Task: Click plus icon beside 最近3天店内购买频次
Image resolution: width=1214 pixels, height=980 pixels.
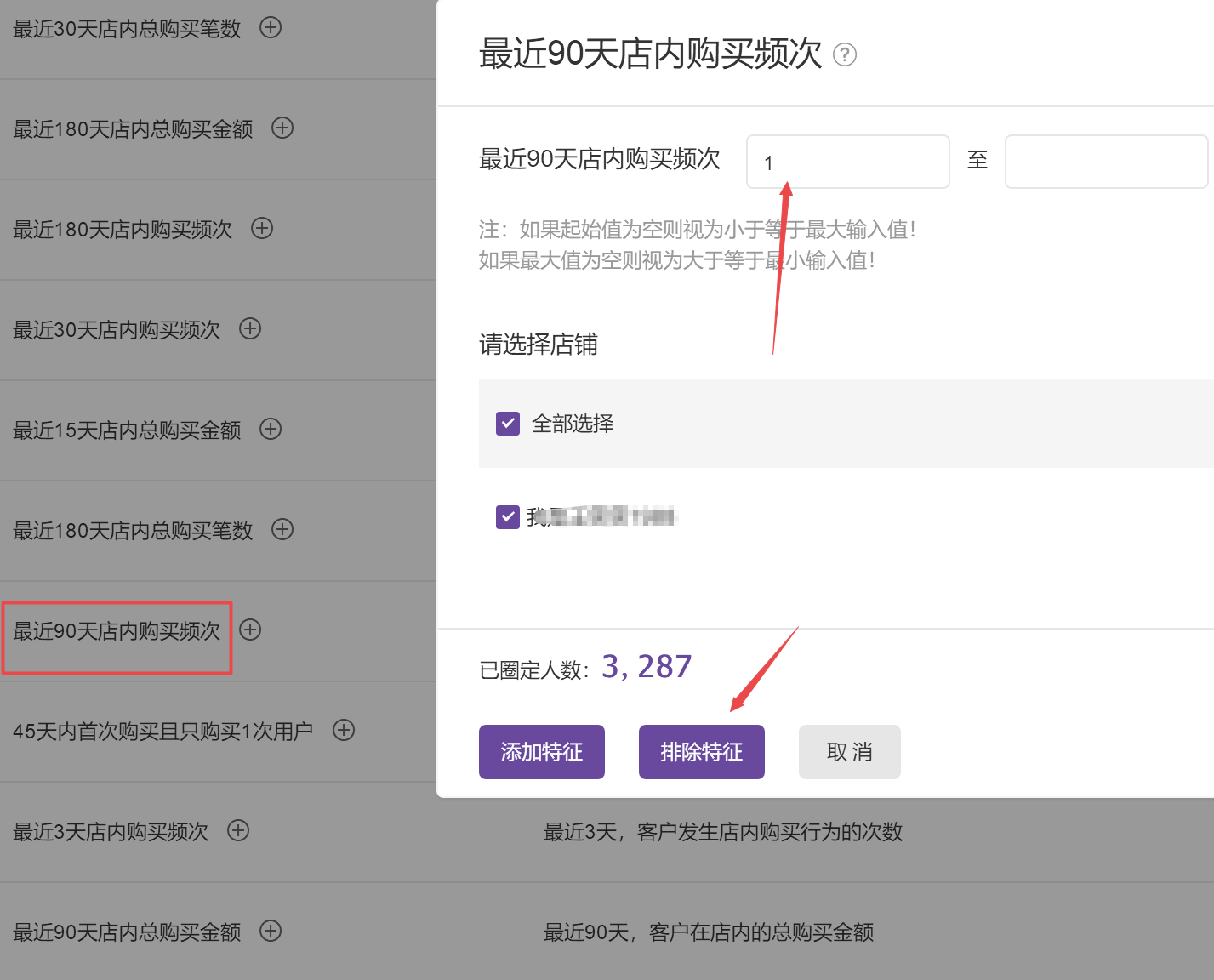Action: (x=238, y=831)
